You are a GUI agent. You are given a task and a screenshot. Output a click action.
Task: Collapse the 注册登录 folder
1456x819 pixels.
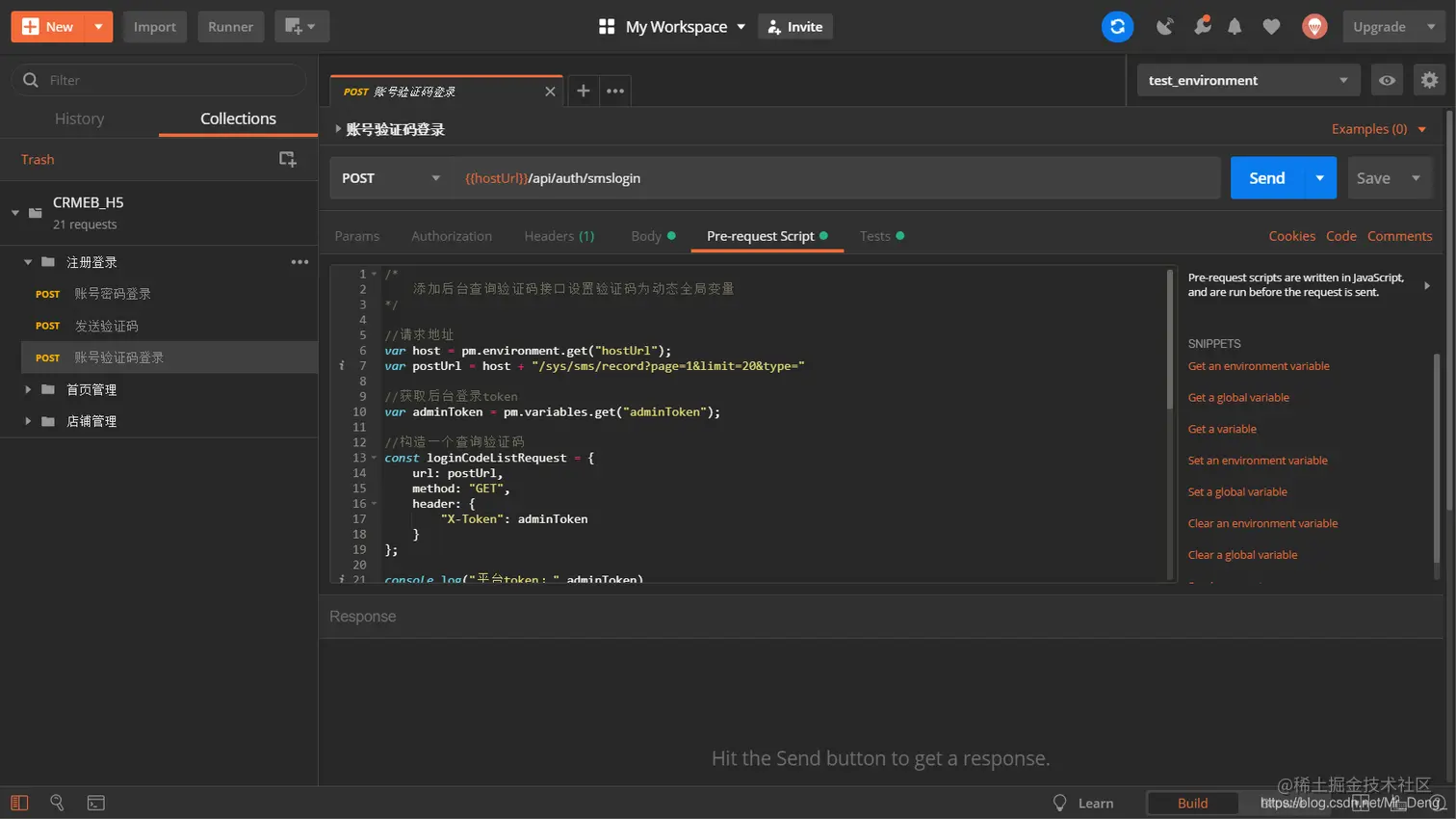tap(28, 262)
